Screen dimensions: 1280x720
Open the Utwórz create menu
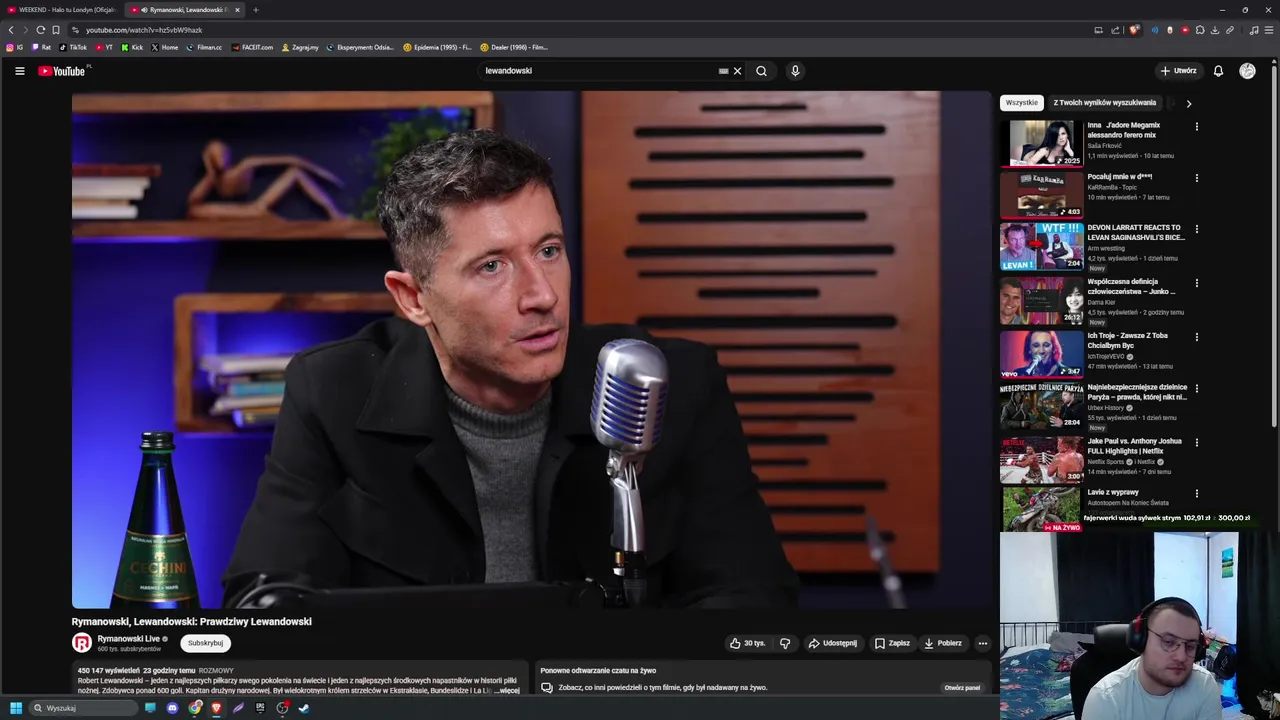tap(1178, 71)
